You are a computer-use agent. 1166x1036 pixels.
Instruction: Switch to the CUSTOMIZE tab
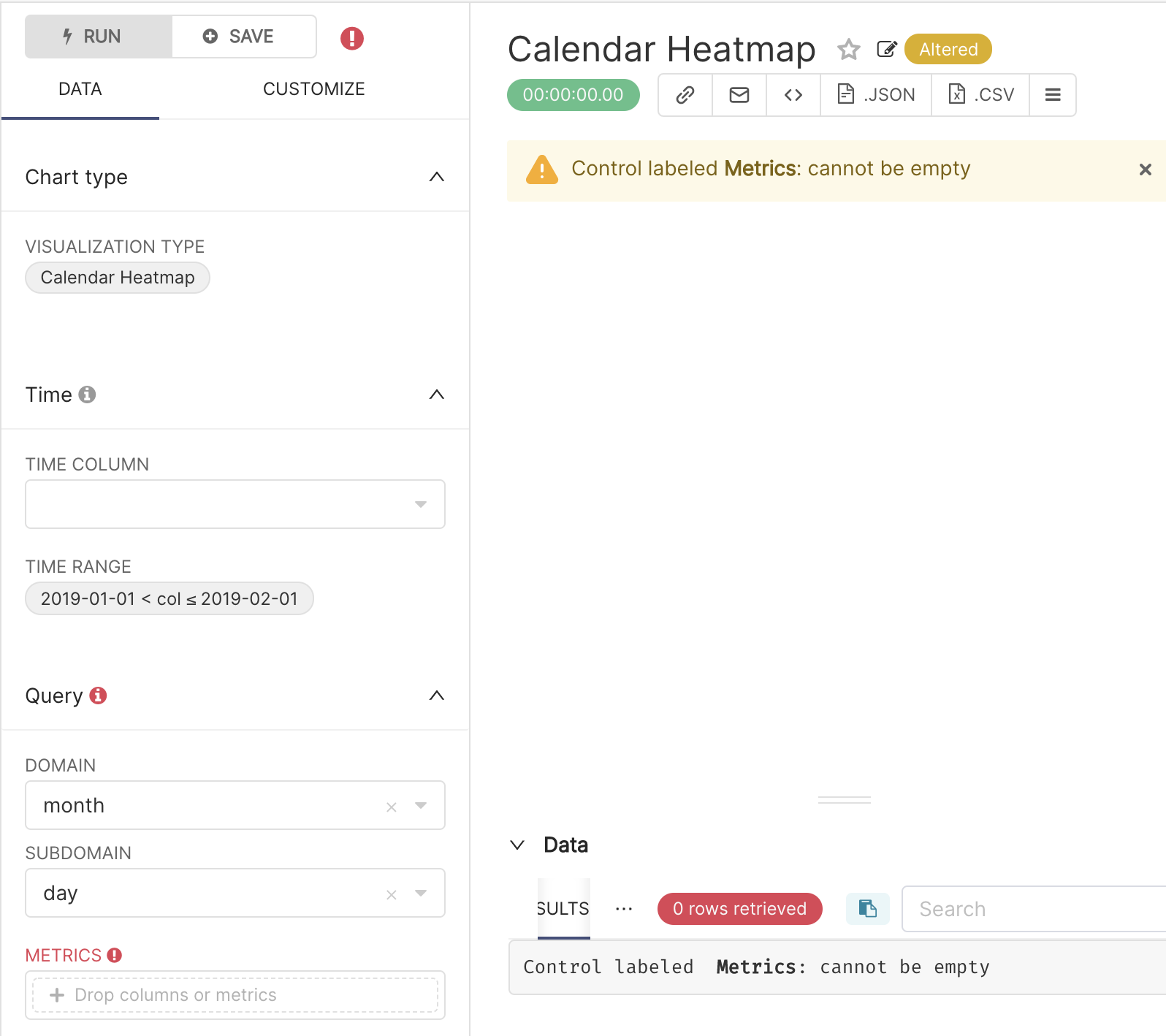coord(314,89)
